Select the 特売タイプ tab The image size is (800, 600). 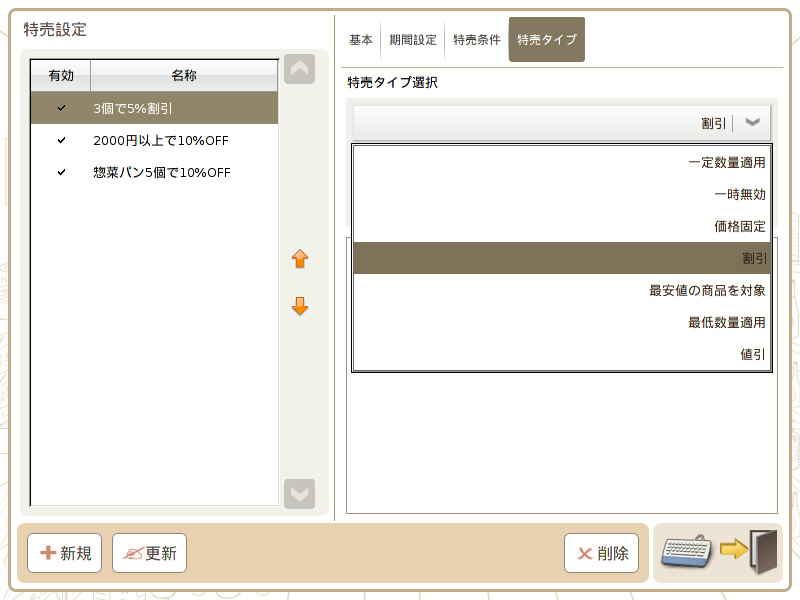point(547,40)
